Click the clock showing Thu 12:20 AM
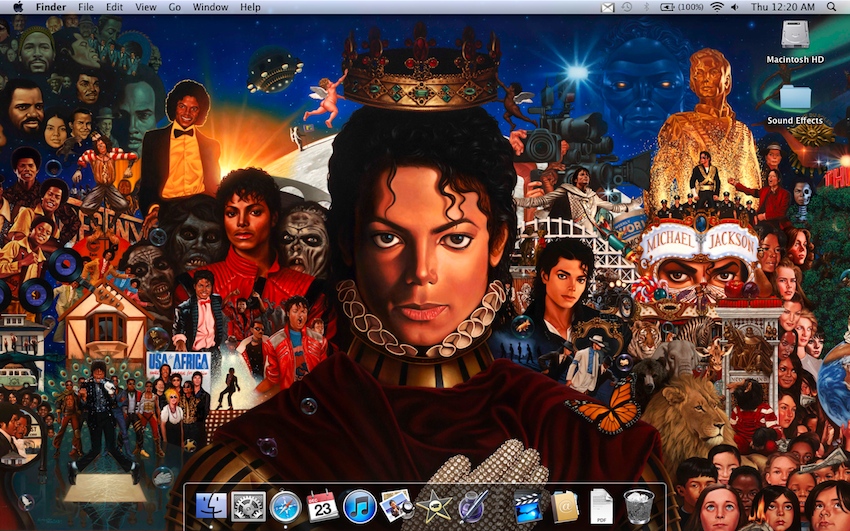 pyautogui.click(x=782, y=7)
